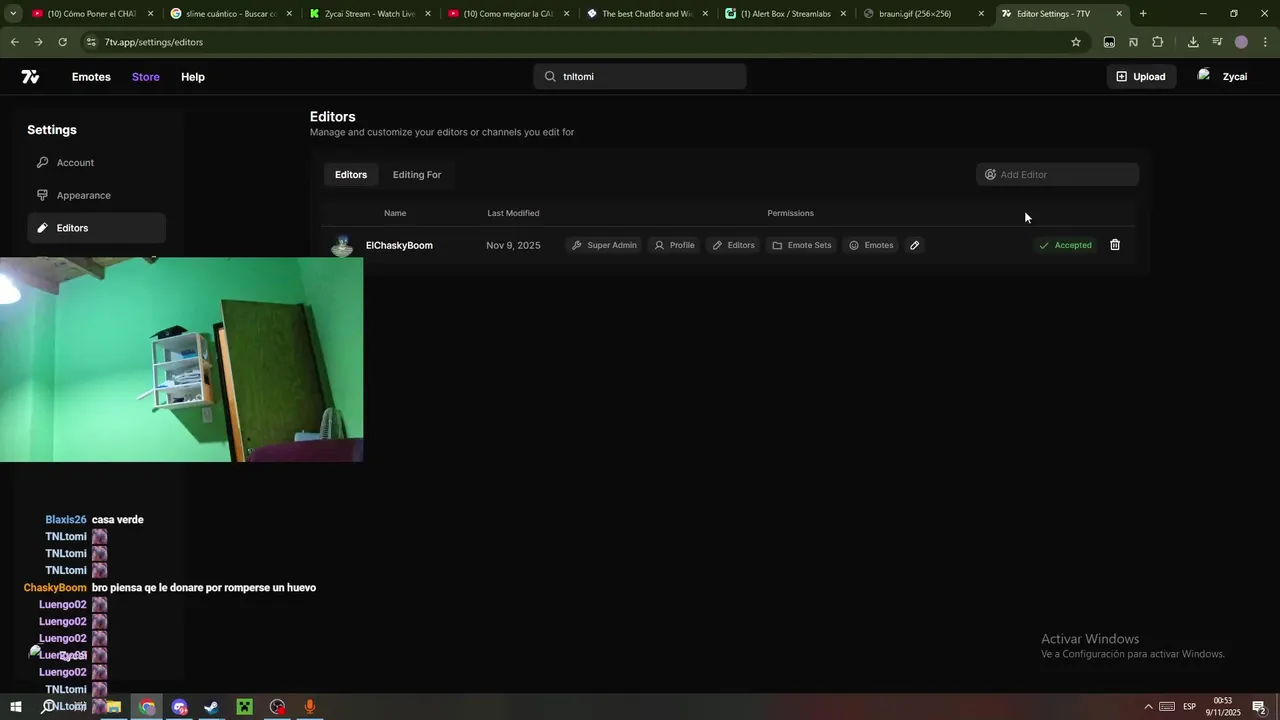Open the Zycai user profile menu
This screenshot has height=720, width=1280.
(1223, 76)
